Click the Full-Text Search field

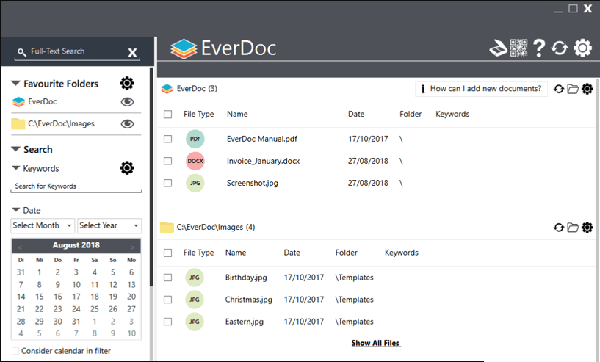point(77,51)
